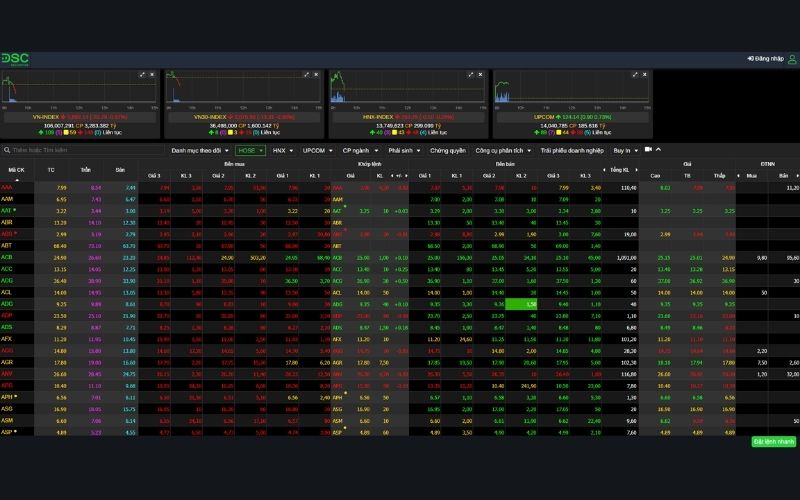The width and height of the screenshot is (800, 500).
Task: Open the Buy In dropdown
Action: coord(626,151)
